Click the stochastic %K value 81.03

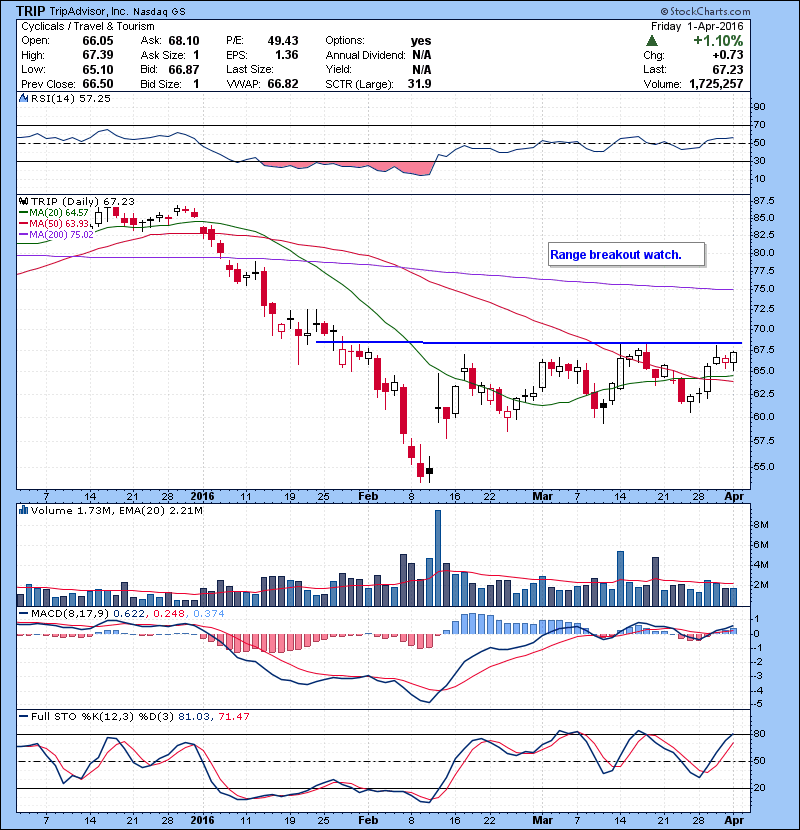pyautogui.click(x=193, y=716)
